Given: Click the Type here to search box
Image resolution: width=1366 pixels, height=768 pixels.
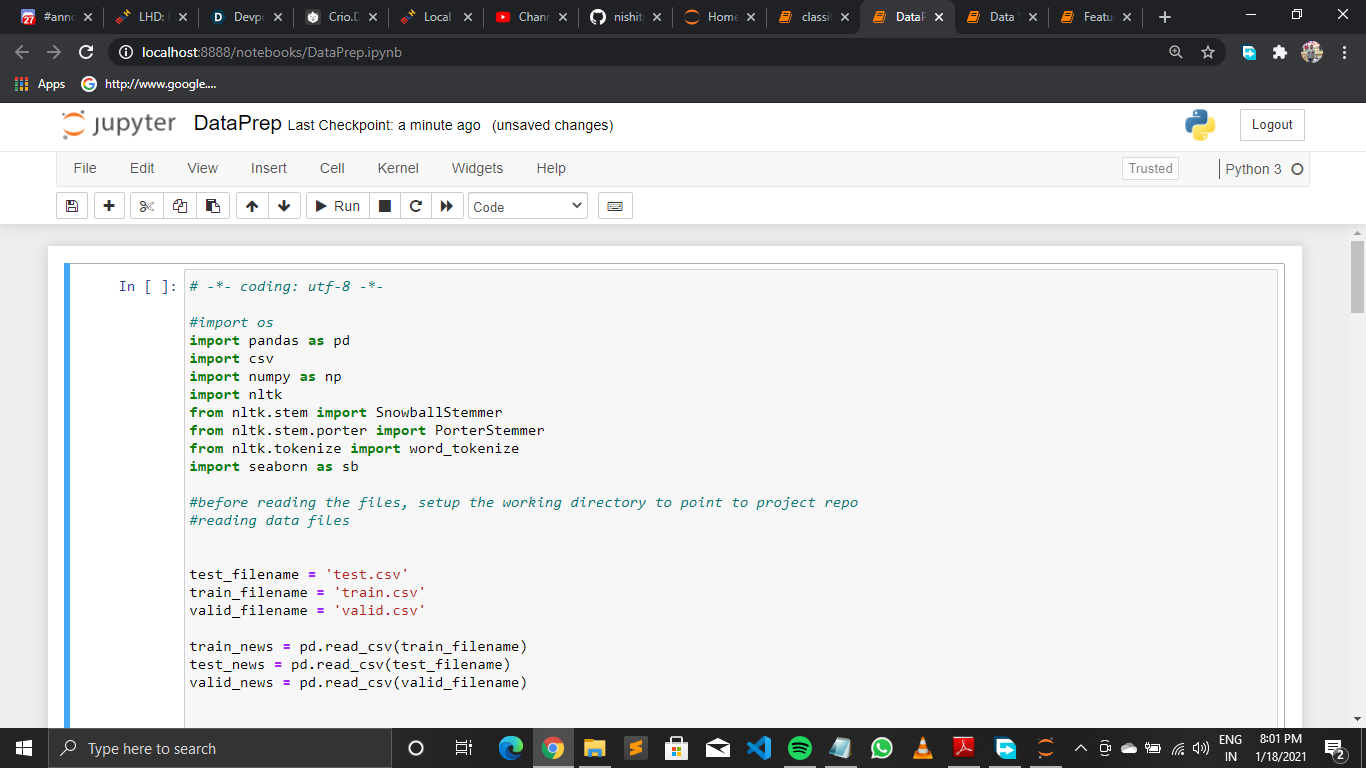Looking at the screenshot, I should pos(220,748).
